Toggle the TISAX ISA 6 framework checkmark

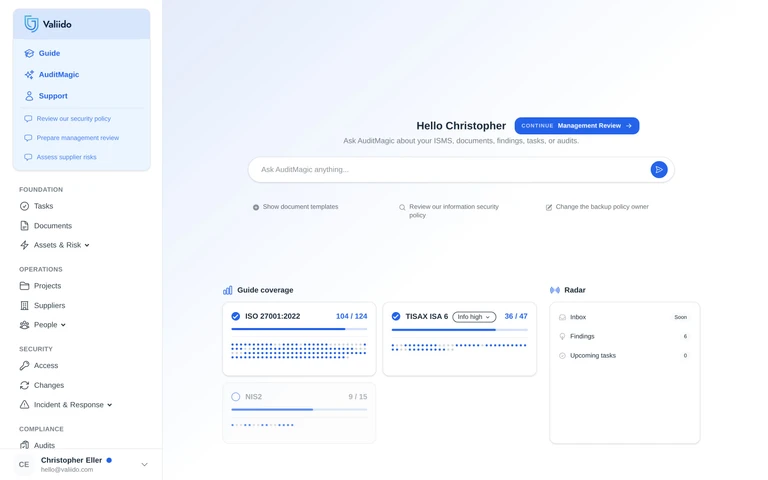[x=396, y=316]
